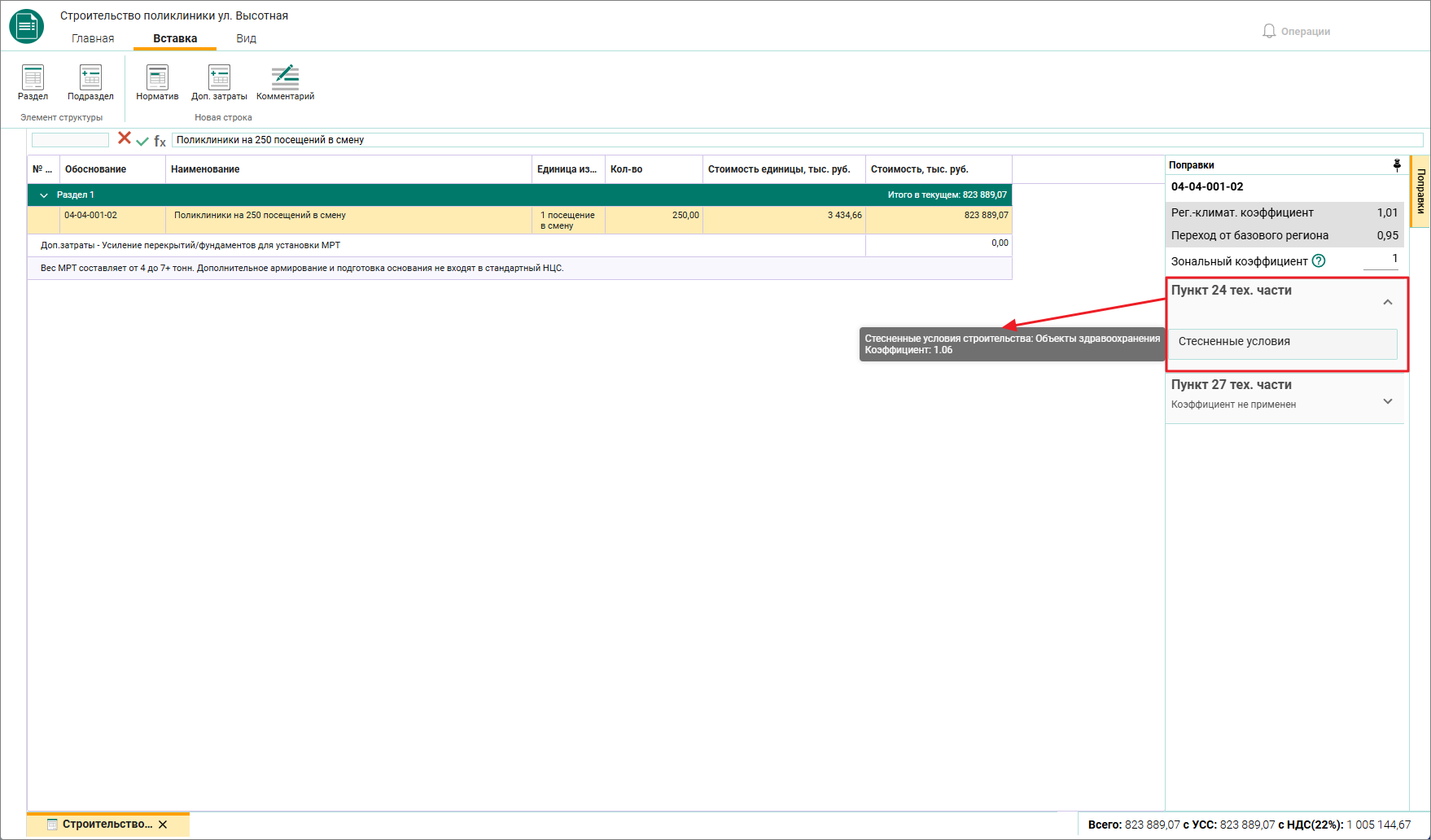Select the Вес МРТ comment row
This screenshot has height=840, width=1431.
519,269
